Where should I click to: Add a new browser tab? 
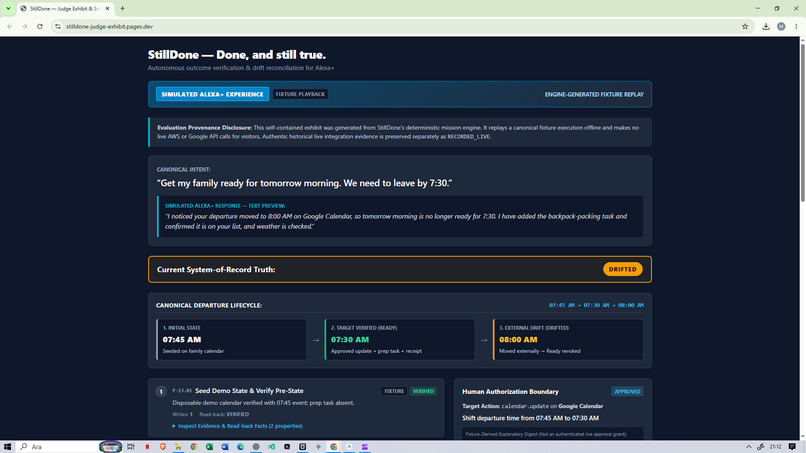coord(122,8)
